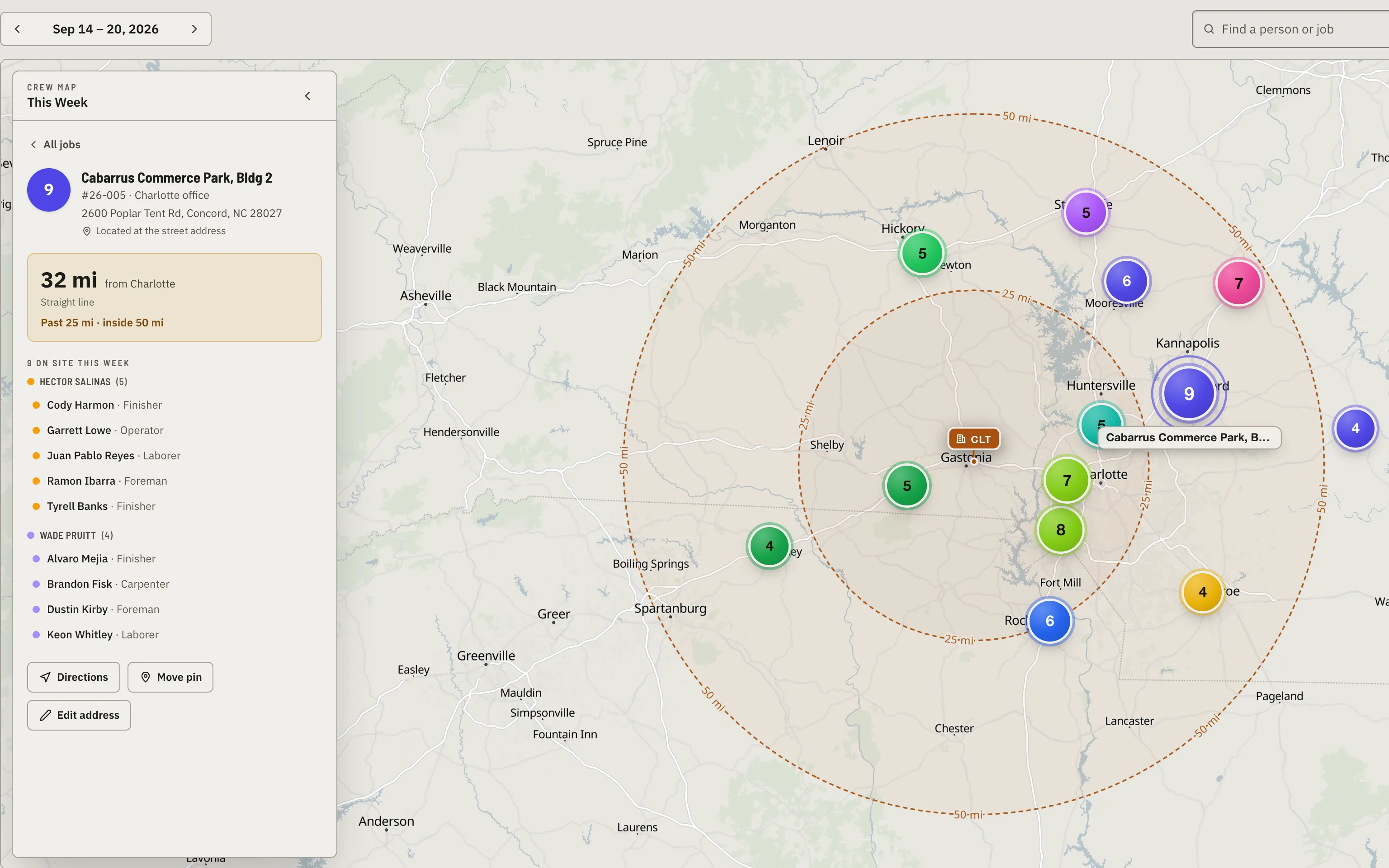Collapse the Crew Map panel chevron
This screenshot has width=1389, height=868.
tap(307, 96)
